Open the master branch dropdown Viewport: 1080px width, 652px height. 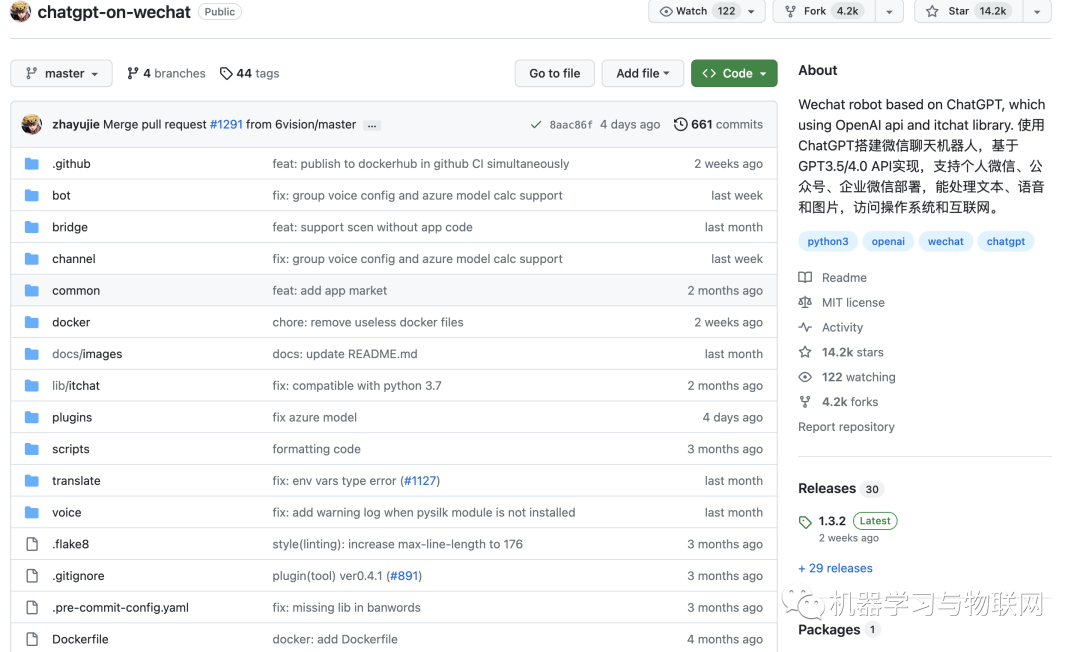point(62,74)
